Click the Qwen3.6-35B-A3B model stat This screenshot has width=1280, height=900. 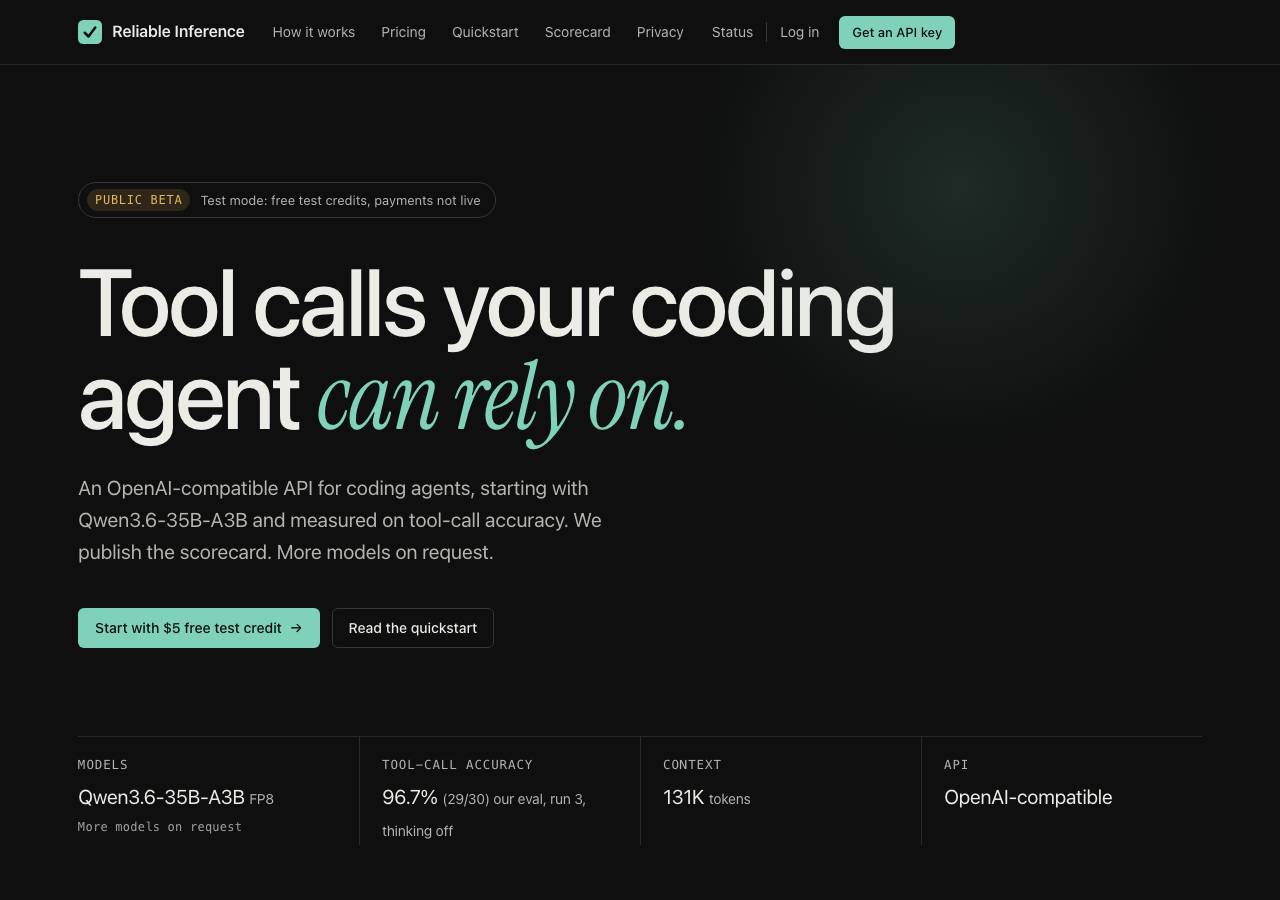[x=161, y=797]
